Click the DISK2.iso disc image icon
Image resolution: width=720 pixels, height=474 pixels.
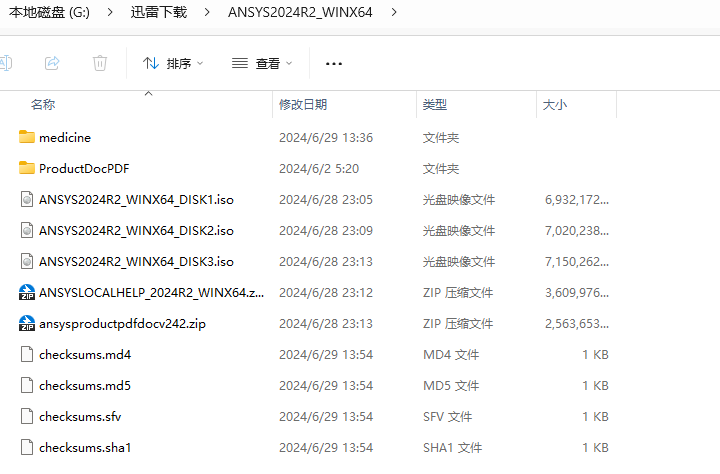pos(27,230)
